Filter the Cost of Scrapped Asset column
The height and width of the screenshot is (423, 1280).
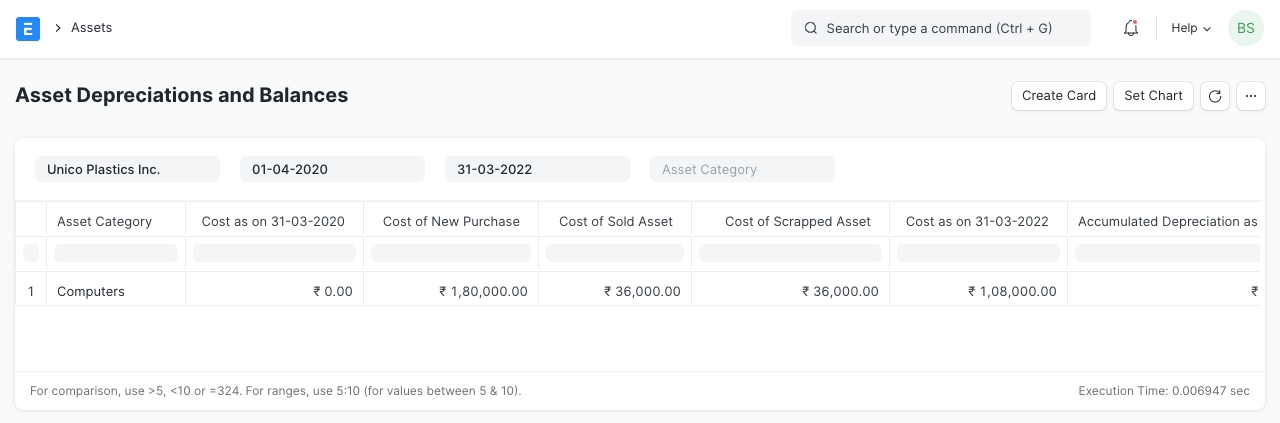(x=790, y=253)
